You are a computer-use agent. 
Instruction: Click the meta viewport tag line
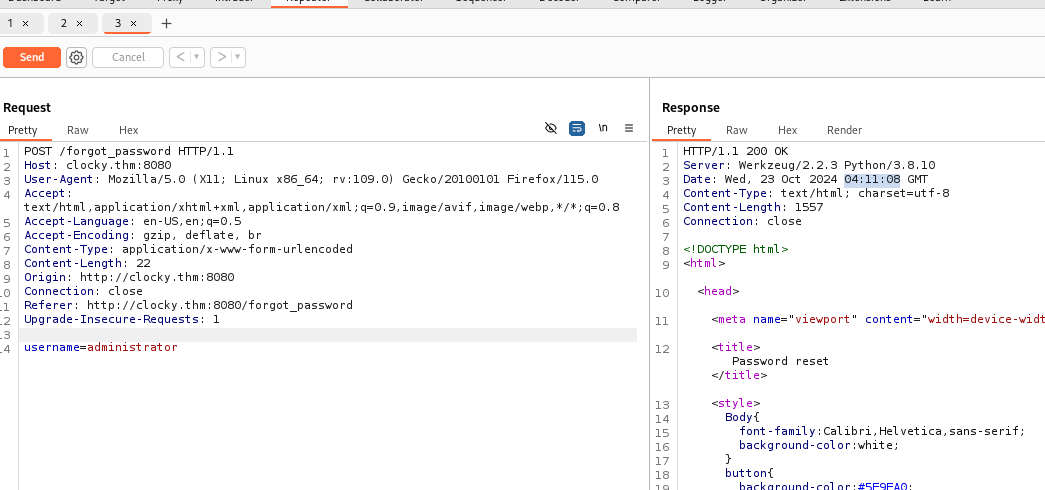click(x=878, y=319)
